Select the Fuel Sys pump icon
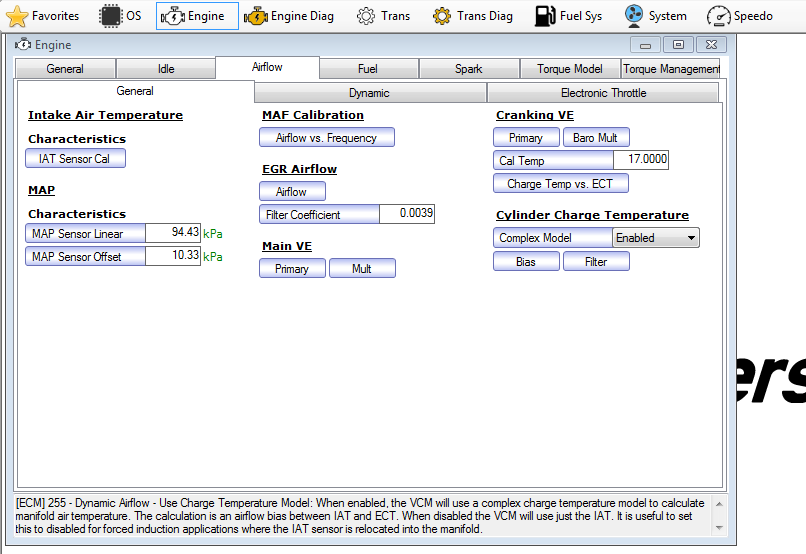 pos(545,16)
